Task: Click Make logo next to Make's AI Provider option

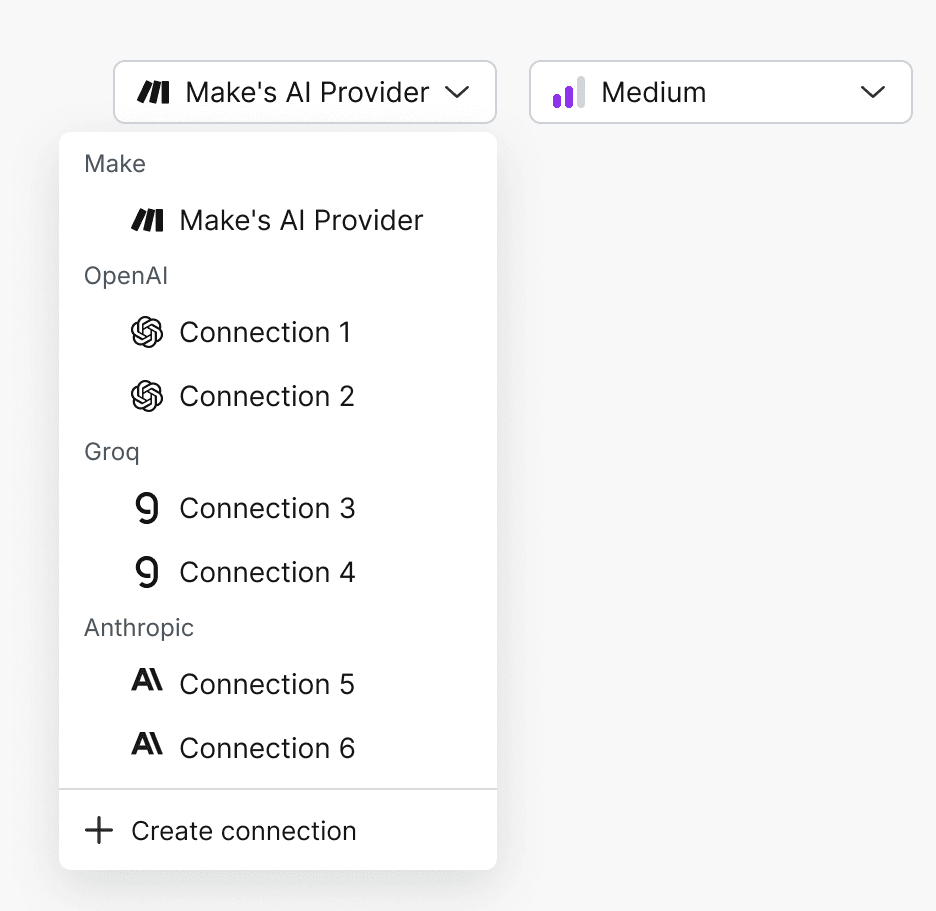Action: click(x=147, y=220)
